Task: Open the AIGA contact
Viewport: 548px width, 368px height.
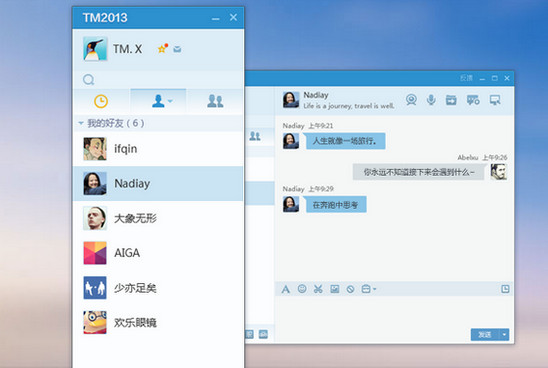Action: coord(158,253)
